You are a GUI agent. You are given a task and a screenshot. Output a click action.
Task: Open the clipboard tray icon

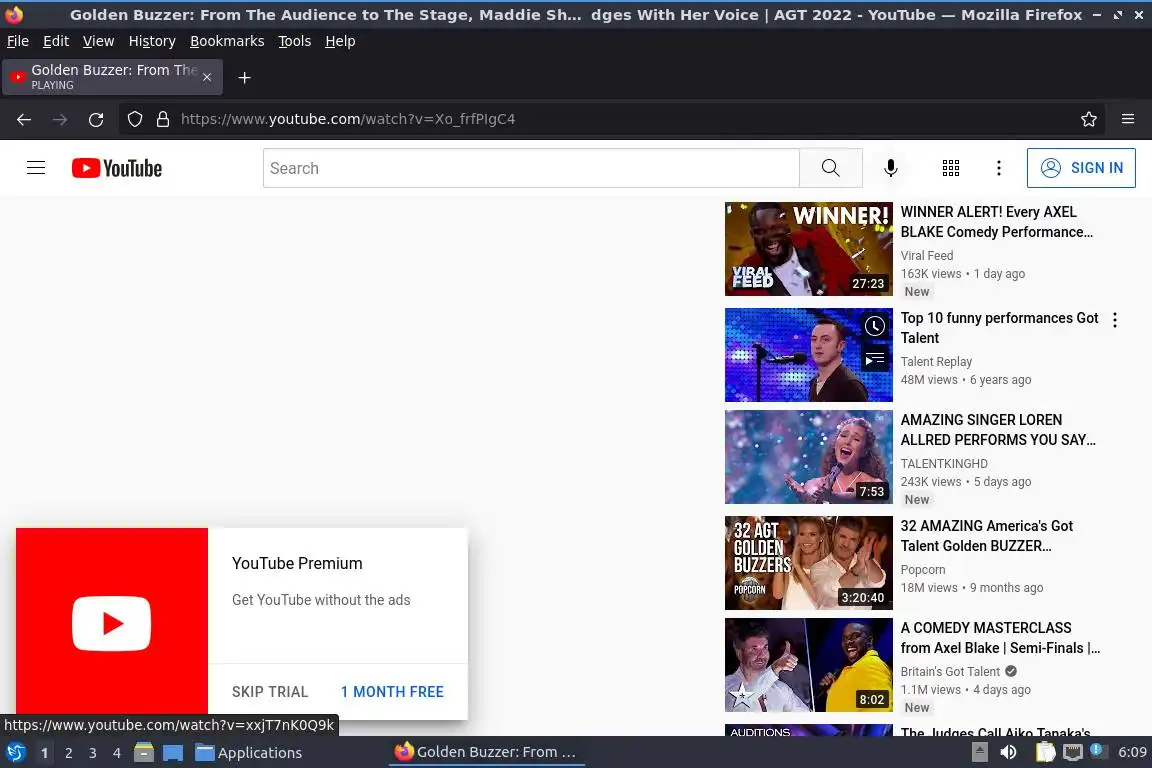click(1045, 752)
